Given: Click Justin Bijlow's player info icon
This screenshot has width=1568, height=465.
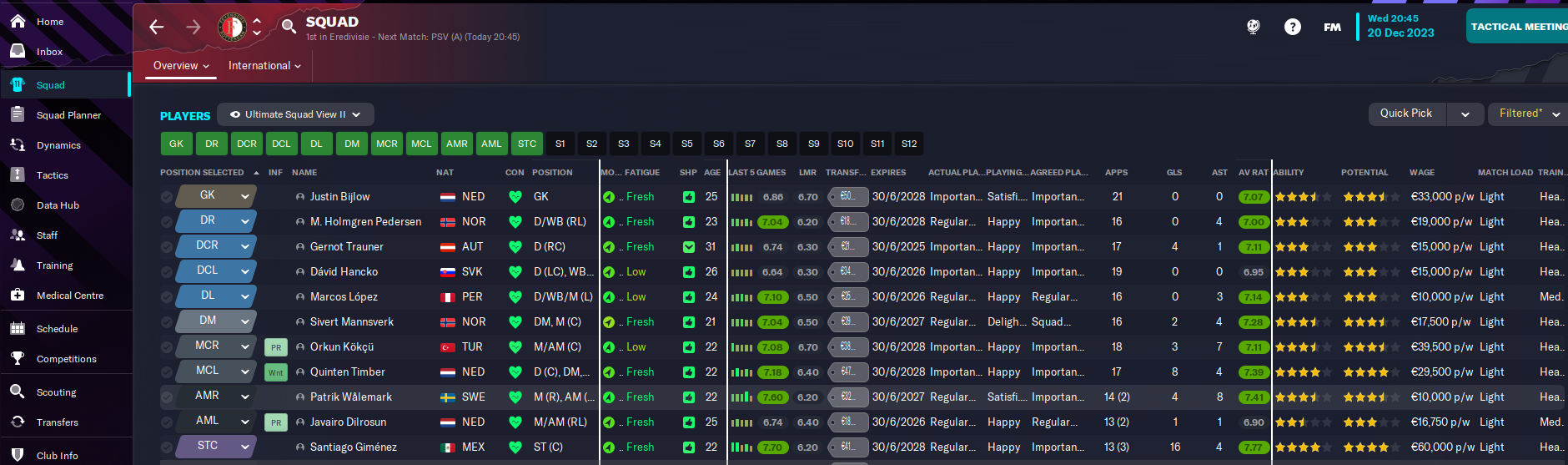Looking at the screenshot, I should (300, 197).
